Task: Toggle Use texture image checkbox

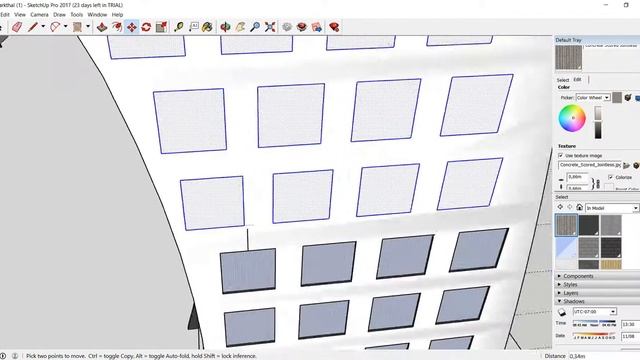Action: tap(561, 156)
